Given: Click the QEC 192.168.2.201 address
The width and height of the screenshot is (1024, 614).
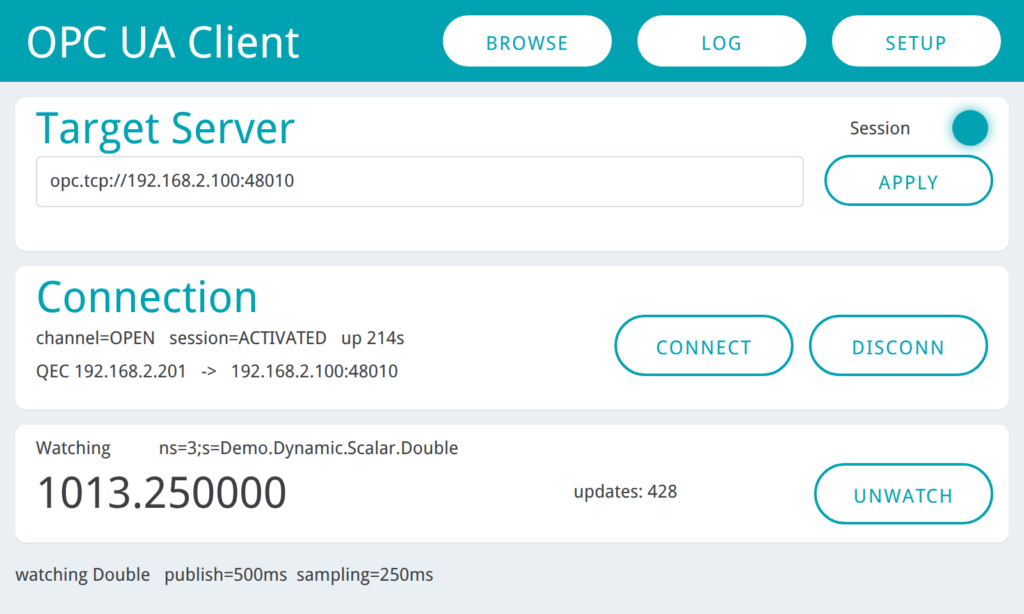Looking at the screenshot, I should coord(111,371).
